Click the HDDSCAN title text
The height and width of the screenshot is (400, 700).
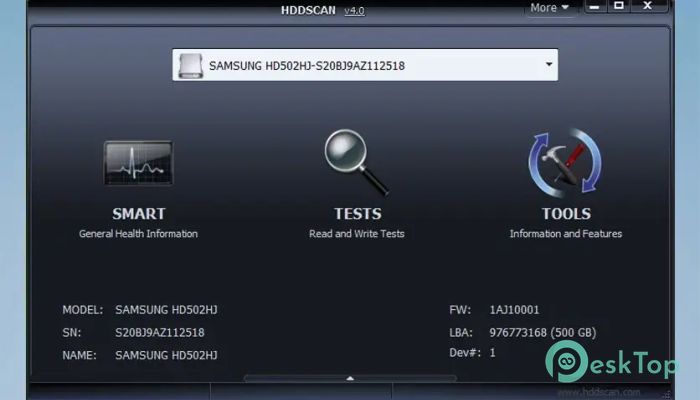pos(308,10)
